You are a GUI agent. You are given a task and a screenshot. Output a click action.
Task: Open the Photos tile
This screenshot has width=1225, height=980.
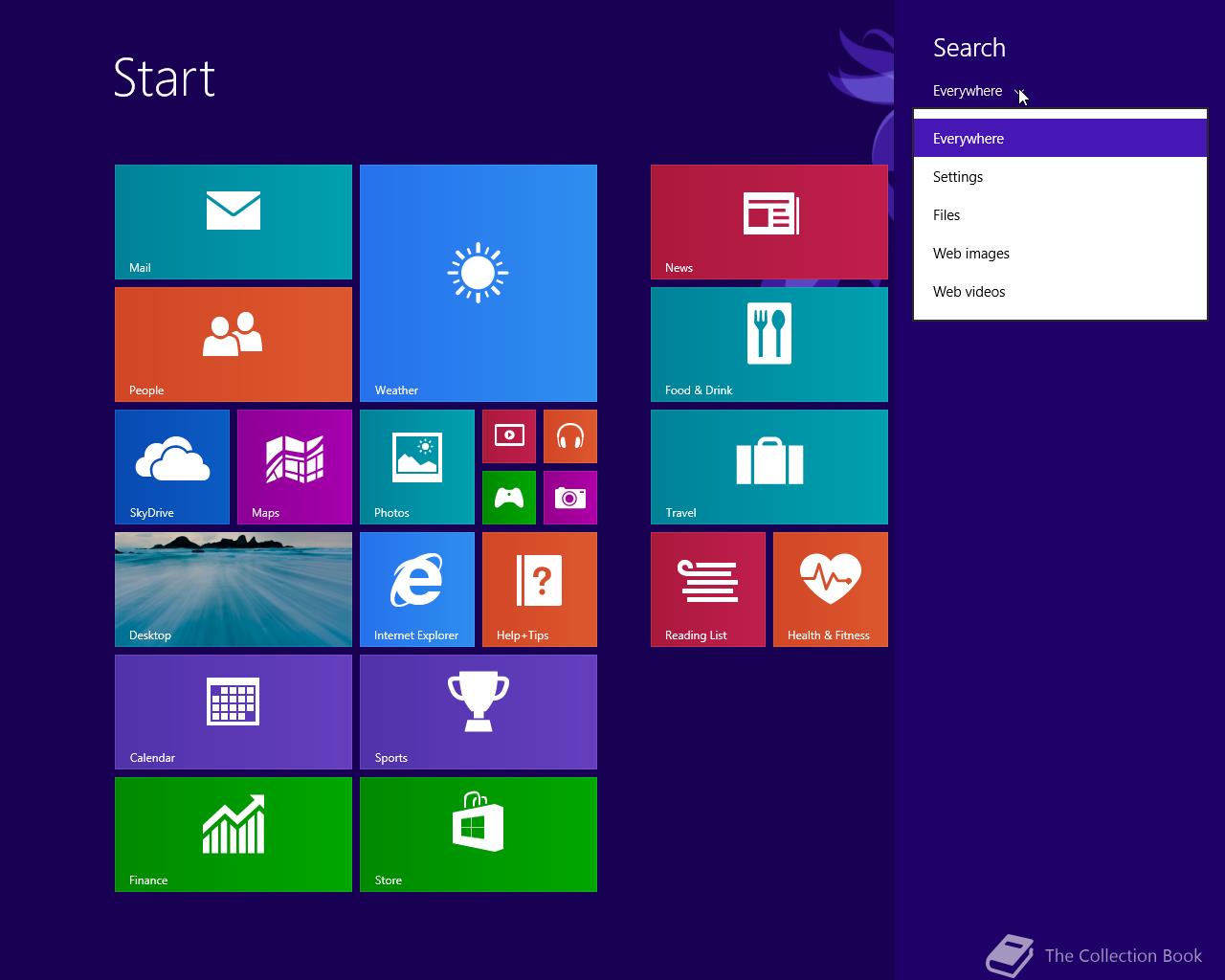pyautogui.click(x=417, y=467)
